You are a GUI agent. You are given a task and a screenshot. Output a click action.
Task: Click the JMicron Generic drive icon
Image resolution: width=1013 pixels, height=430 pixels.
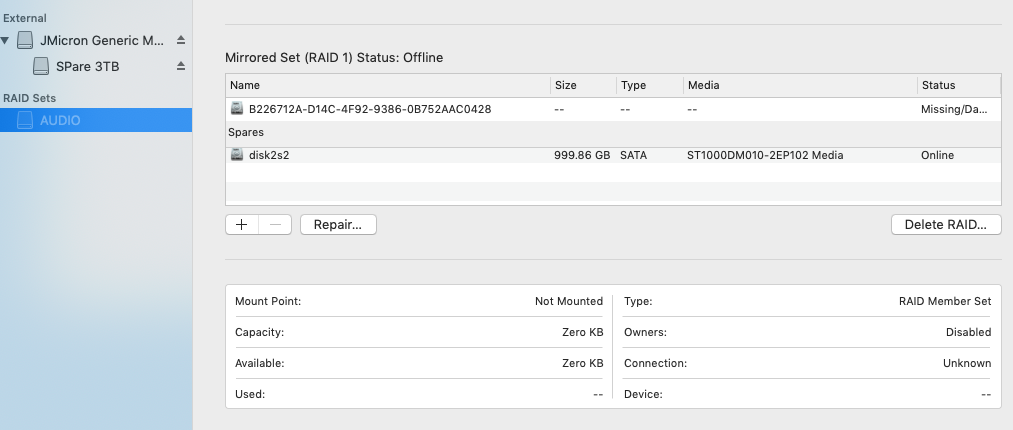tap(25, 41)
